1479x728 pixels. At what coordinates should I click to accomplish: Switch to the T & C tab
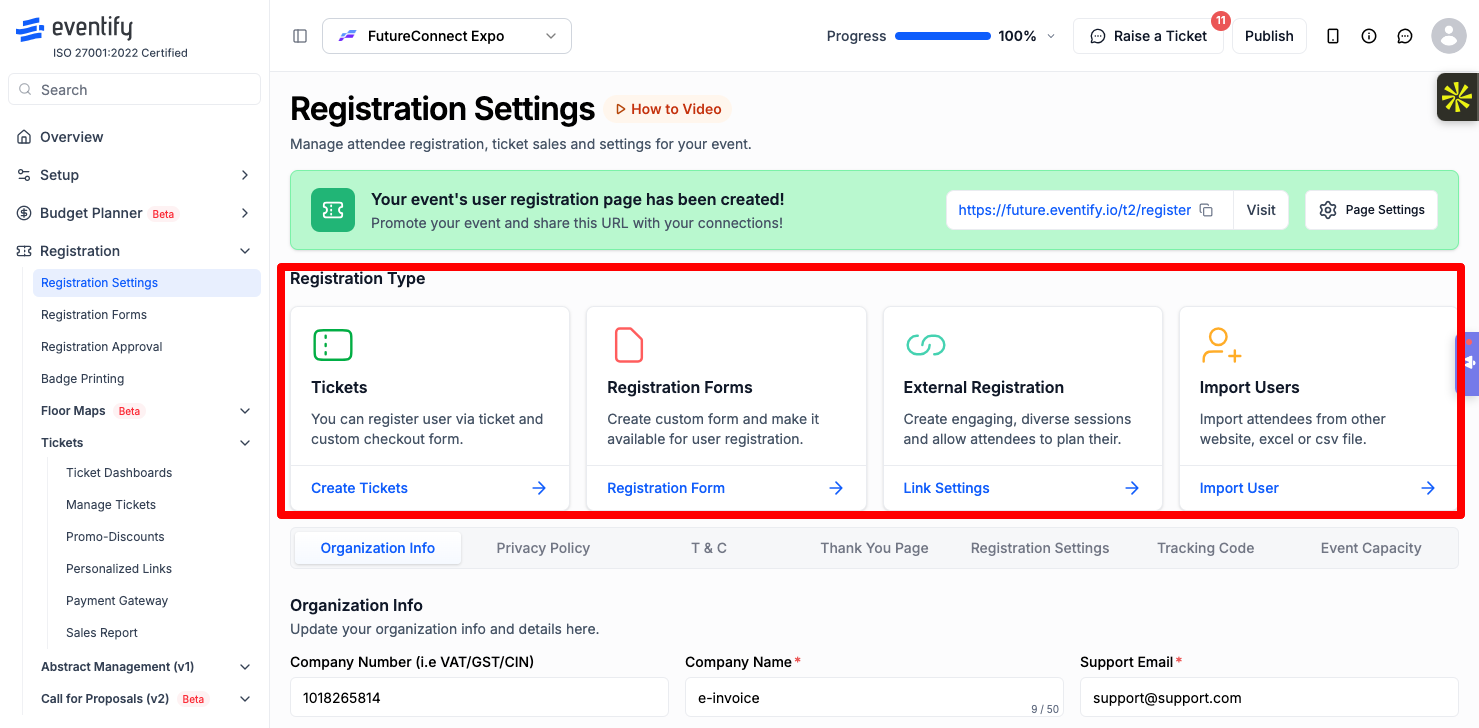click(x=709, y=548)
